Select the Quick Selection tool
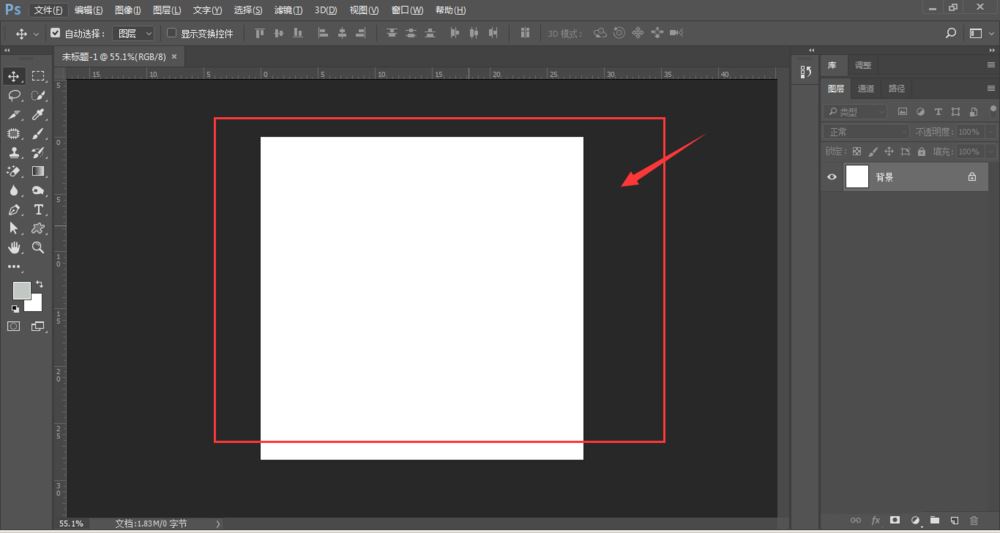 pyautogui.click(x=38, y=96)
